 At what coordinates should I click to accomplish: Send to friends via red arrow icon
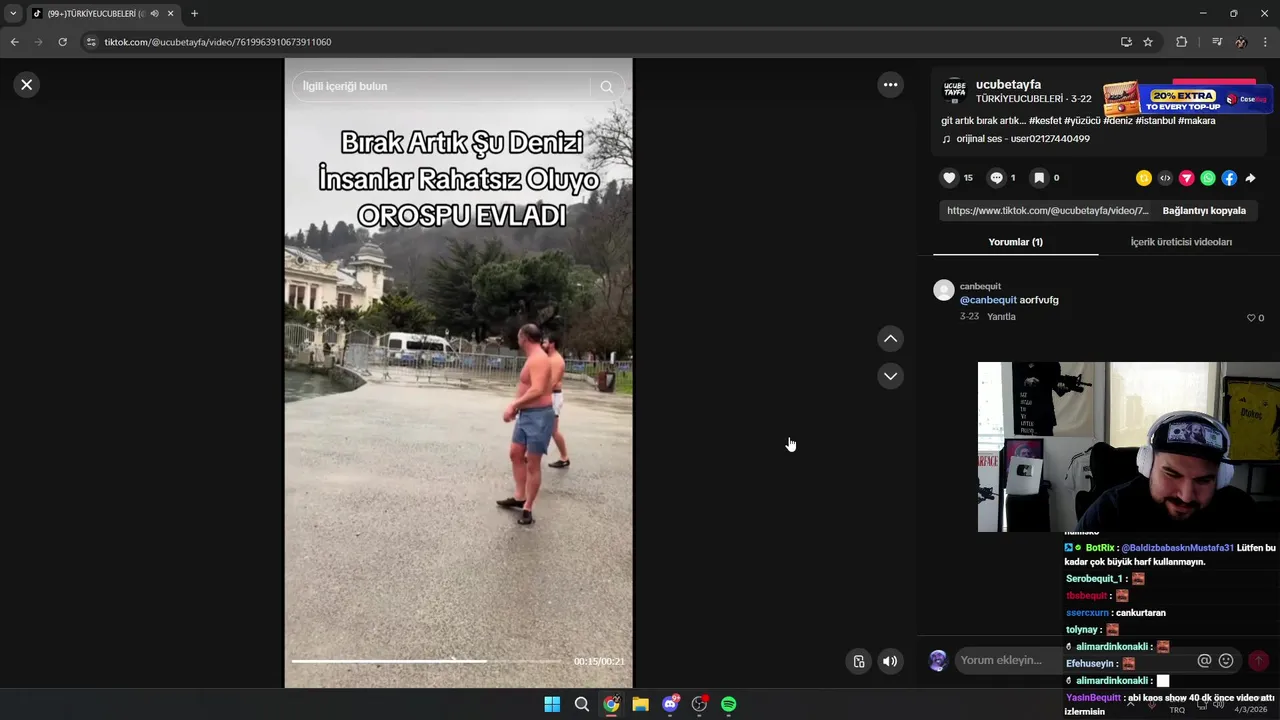(1186, 178)
